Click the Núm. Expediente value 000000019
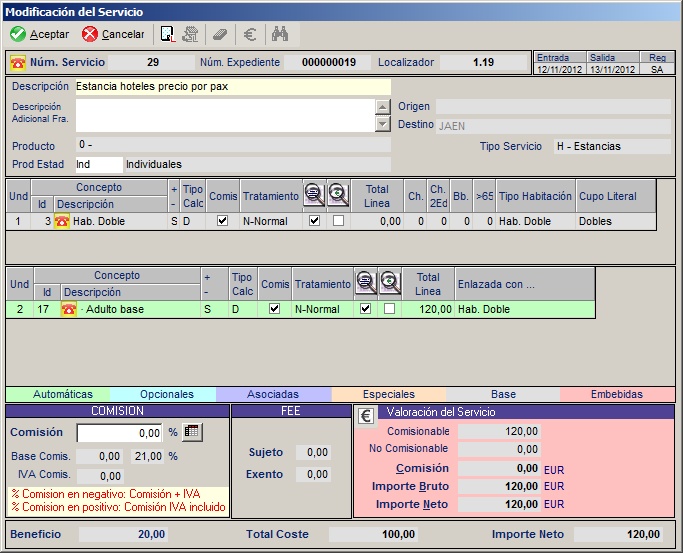 point(328,62)
